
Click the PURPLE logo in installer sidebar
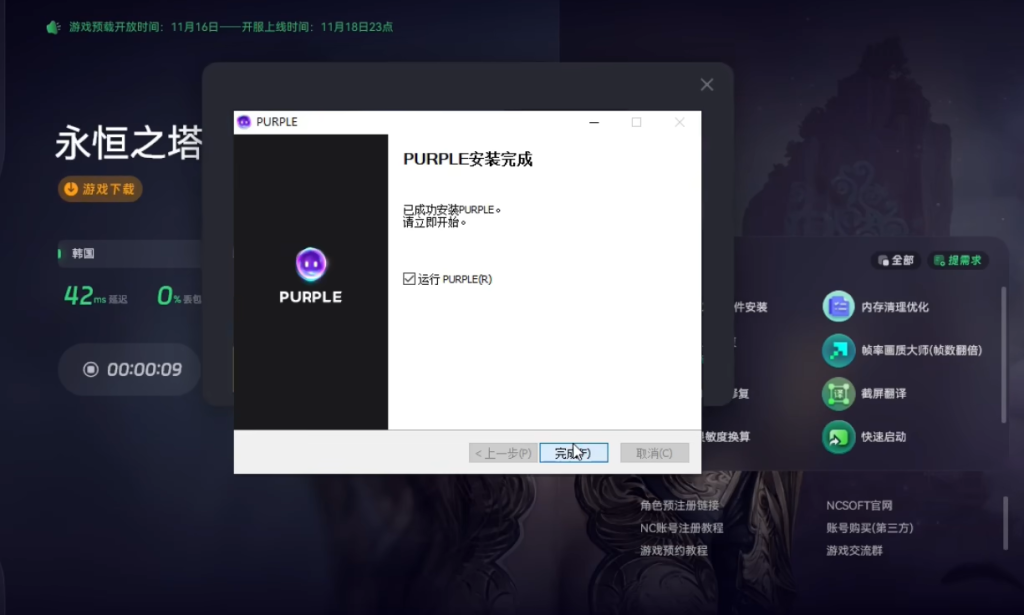(310, 265)
